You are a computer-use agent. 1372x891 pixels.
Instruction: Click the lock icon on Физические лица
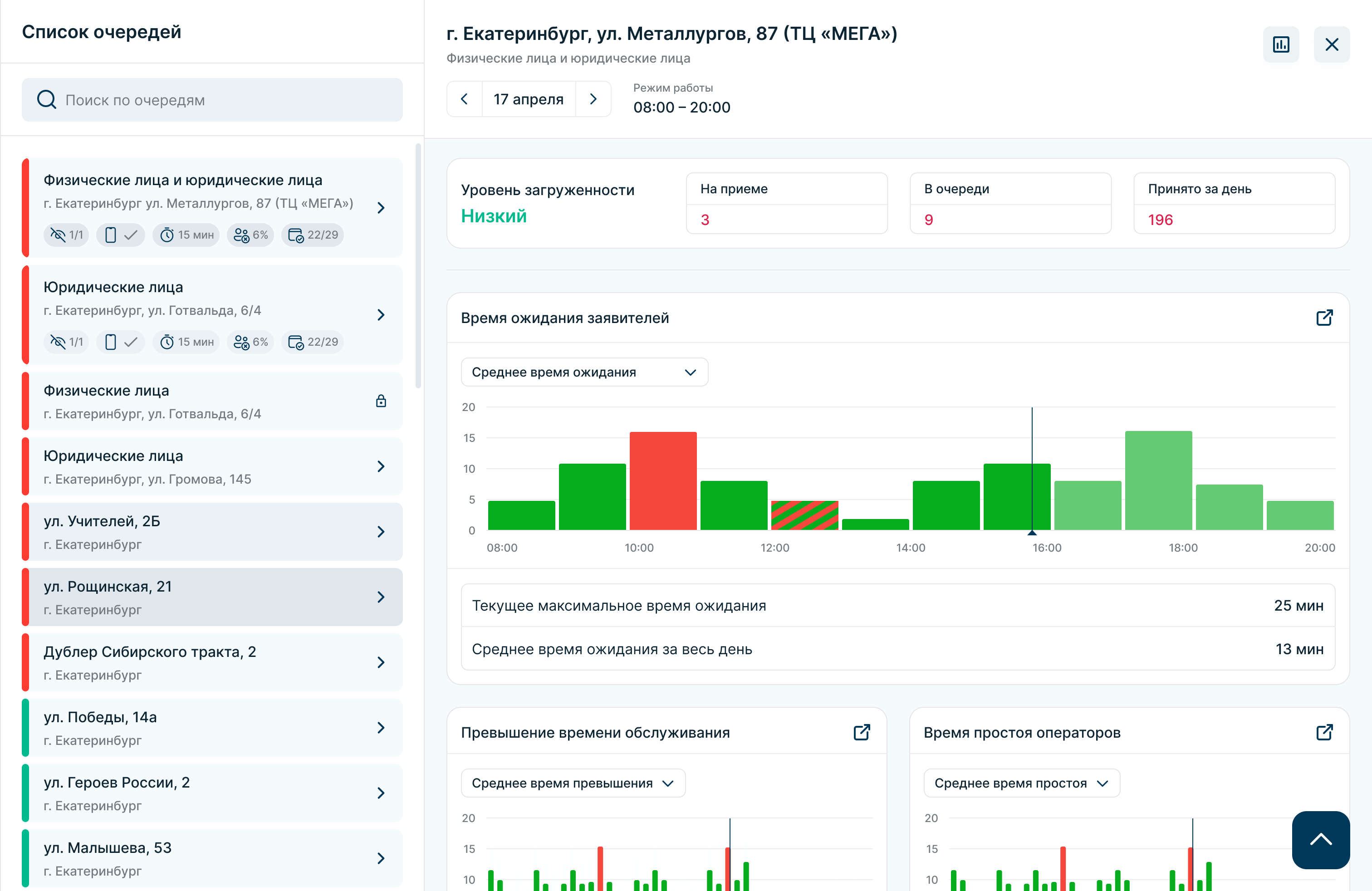pos(381,401)
